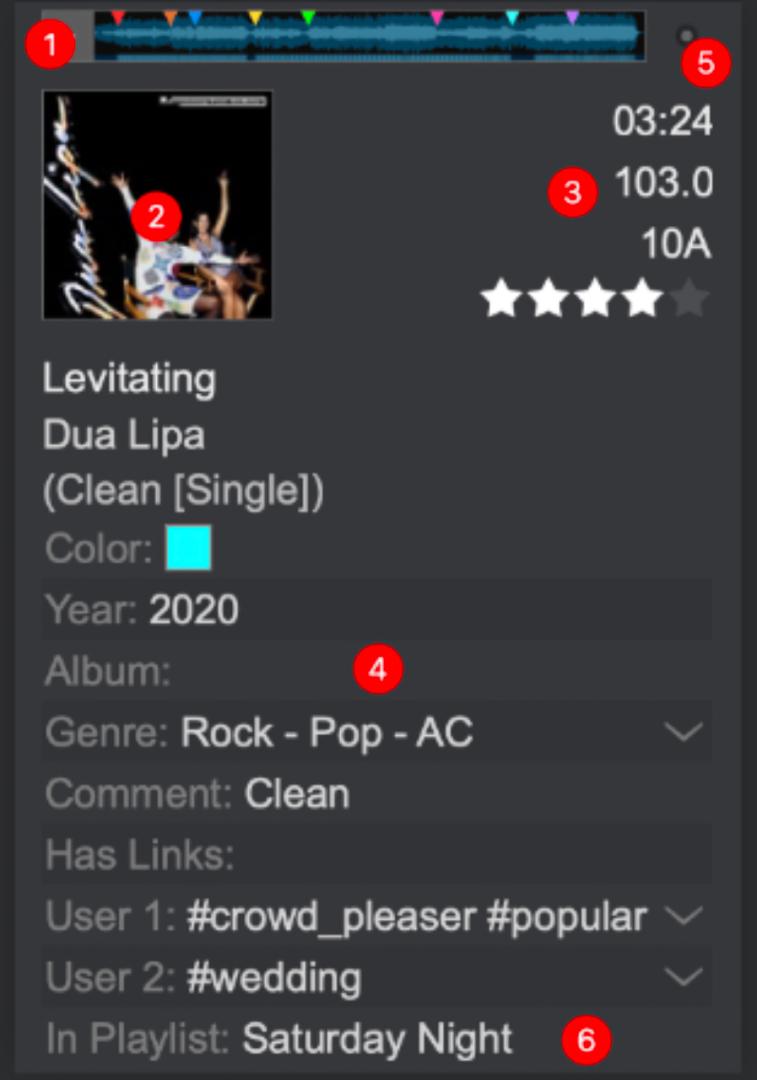Click the orange cue point marker
The image size is (757, 1080).
tap(170, 17)
